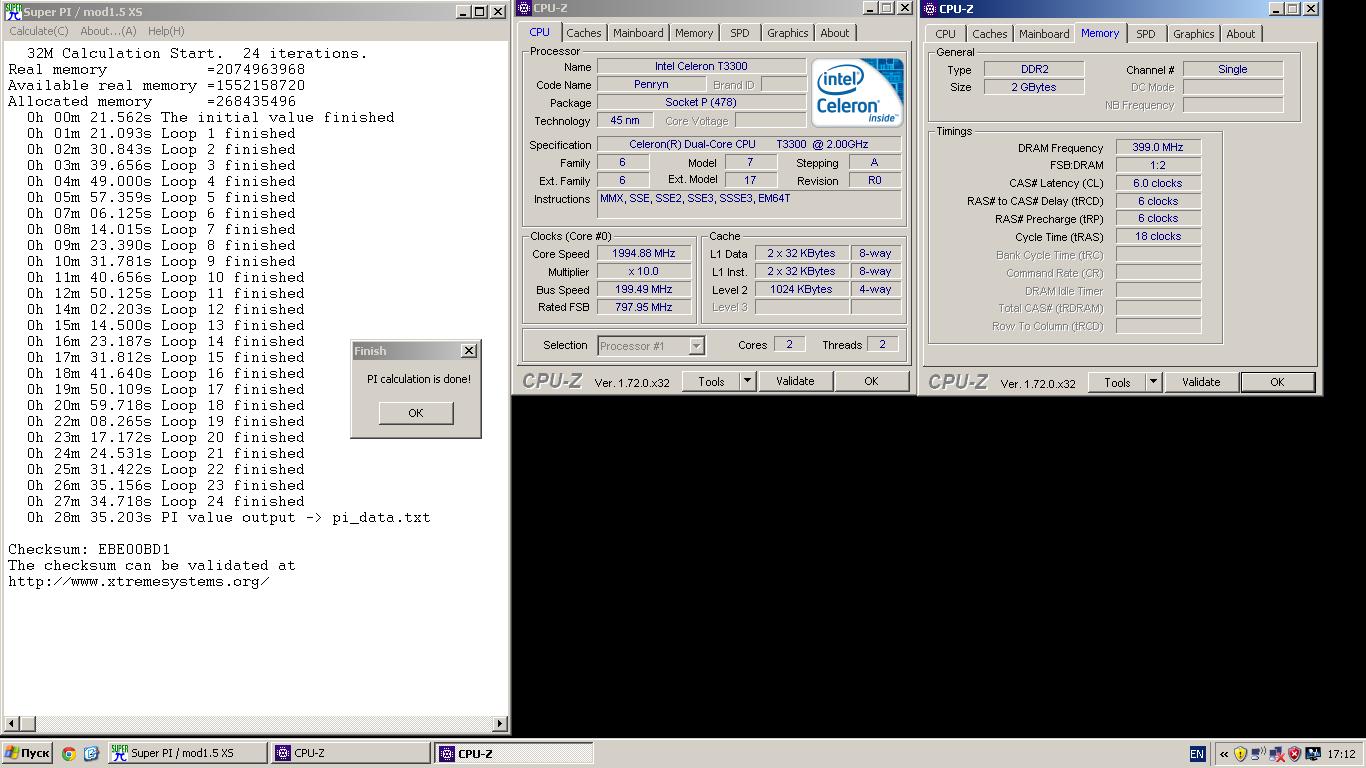The width and height of the screenshot is (1366, 768).
Task: Click the Bus Speed 199.49 MHz value
Action: pos(644,290)
